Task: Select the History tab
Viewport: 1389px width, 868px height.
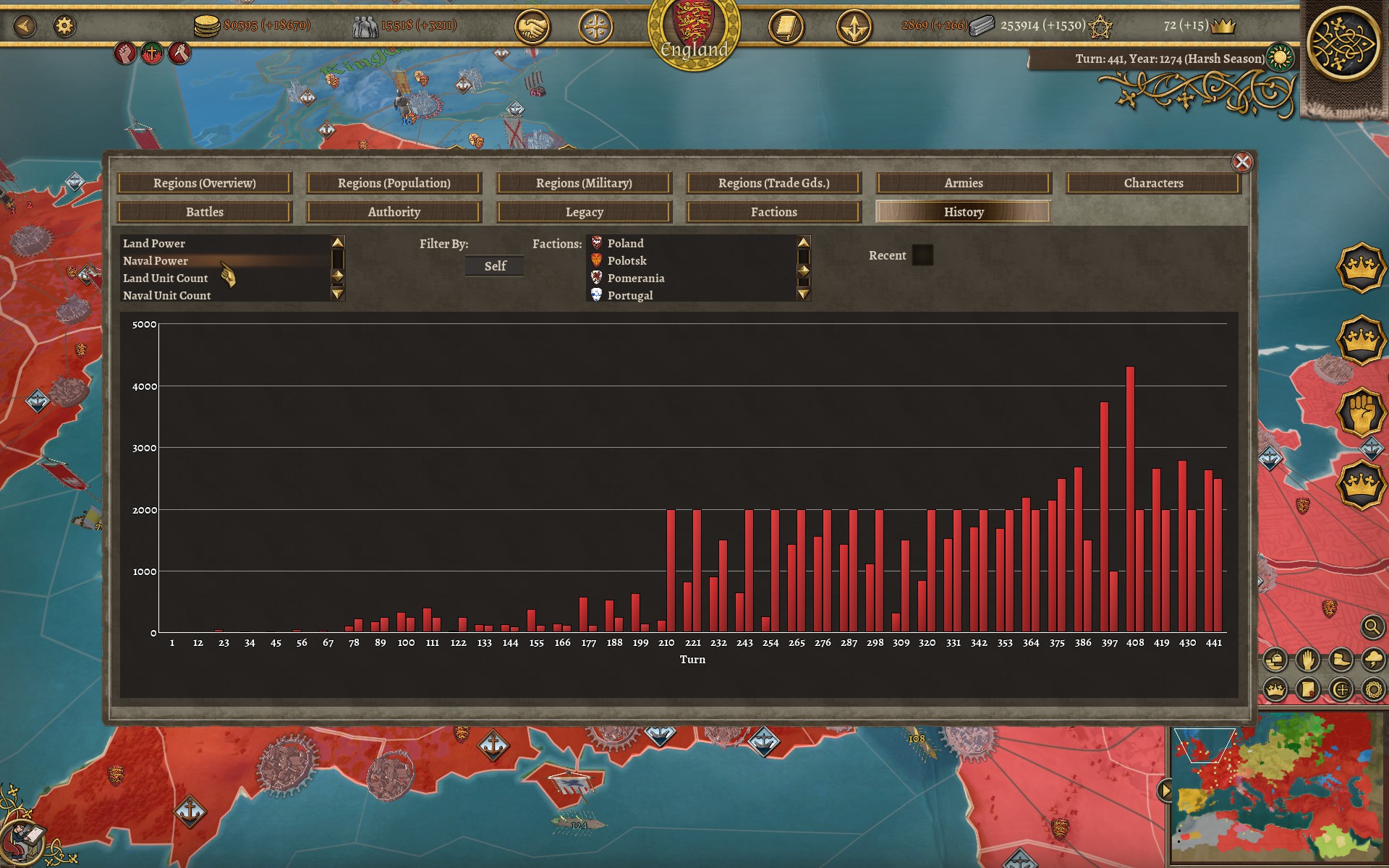Action: [x=964, y=212]
